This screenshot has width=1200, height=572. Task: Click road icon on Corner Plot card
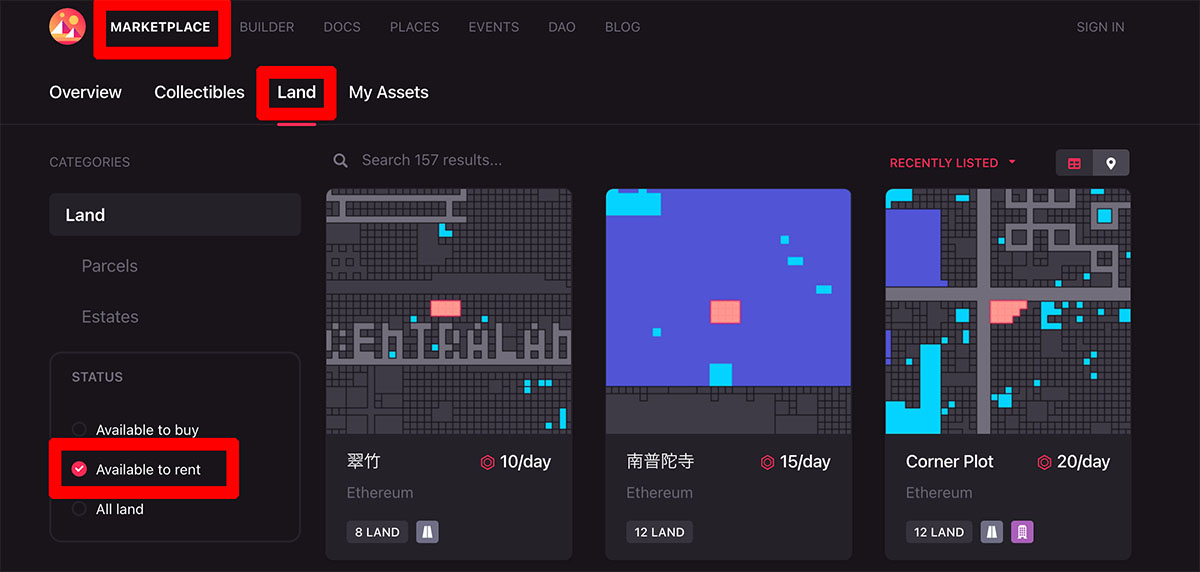(992, 532)
